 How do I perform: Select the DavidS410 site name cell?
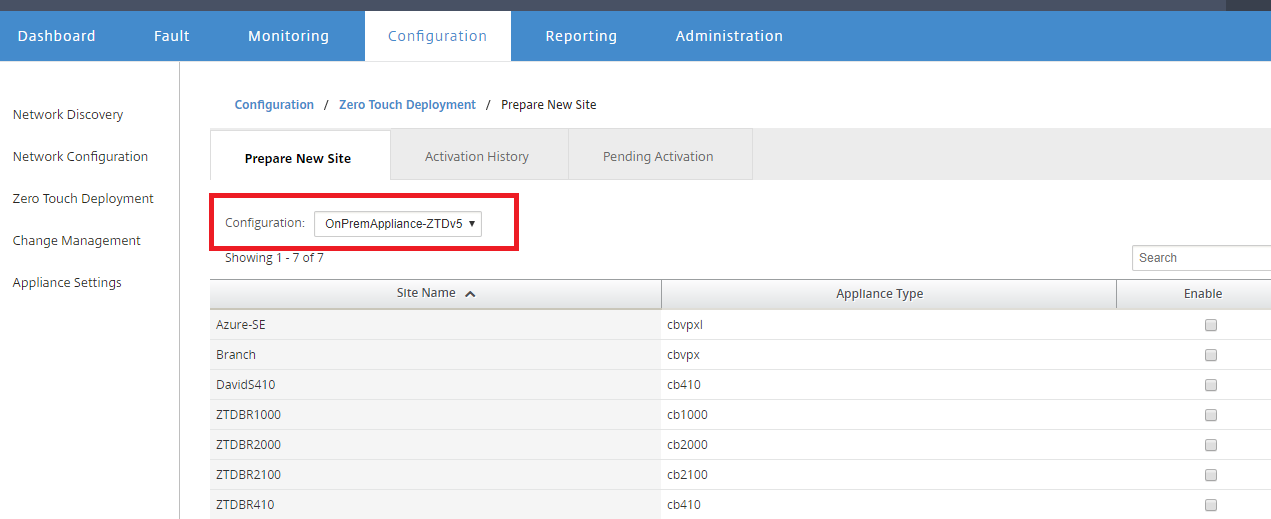(436, 385)
